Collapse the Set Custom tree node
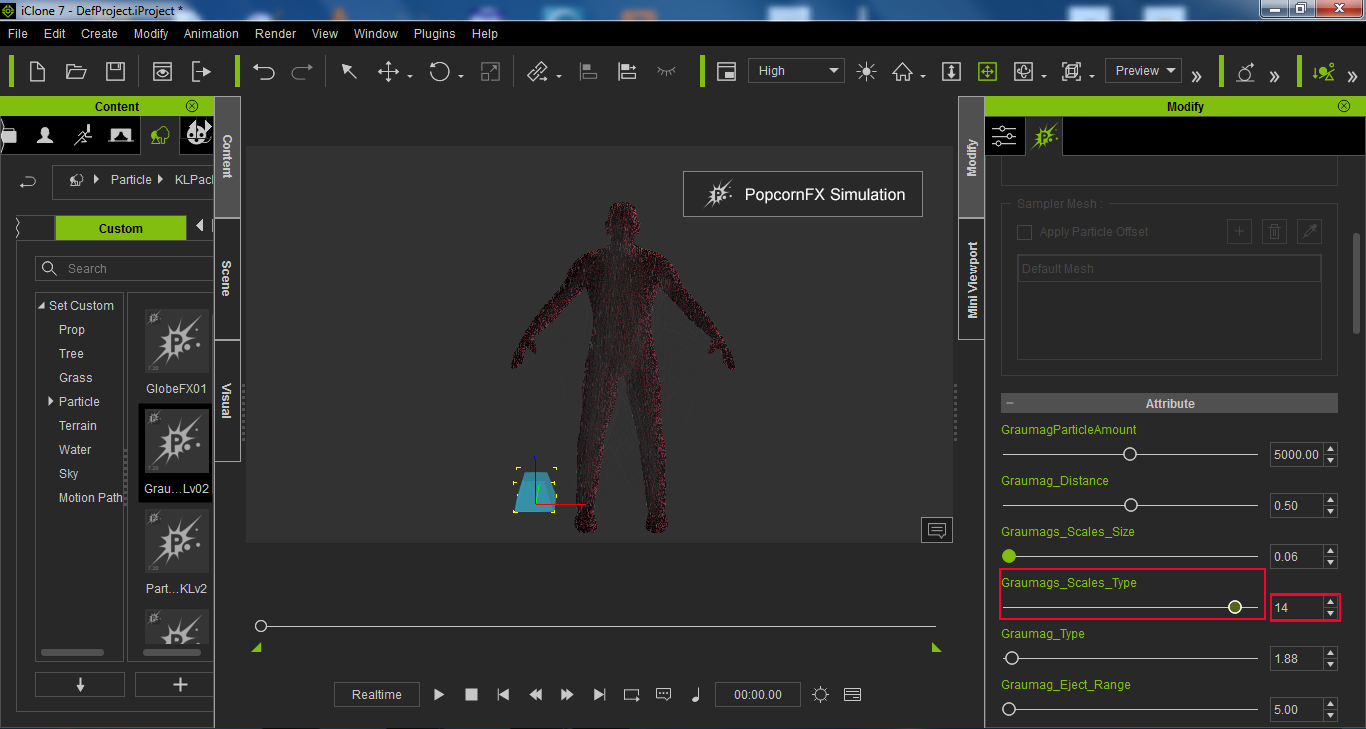This screenshot has width=1366, height=729. [x=41, y=306]
